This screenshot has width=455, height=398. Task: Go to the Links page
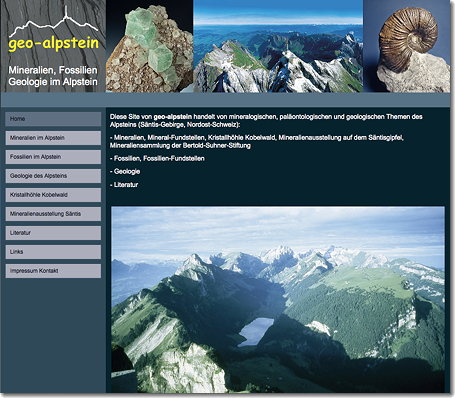click(53, 252)
